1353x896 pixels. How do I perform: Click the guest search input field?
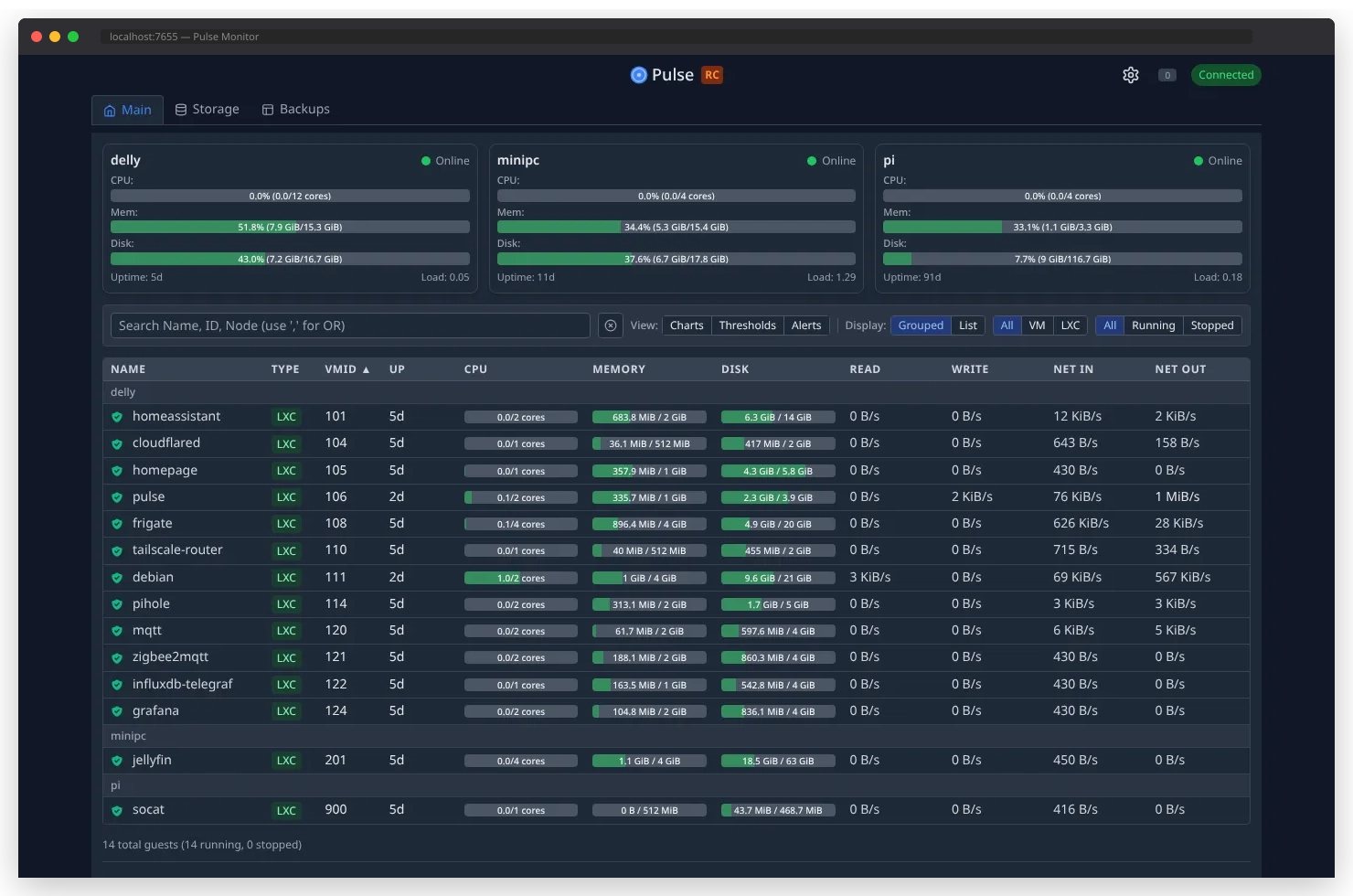click(x=350, y=325)
